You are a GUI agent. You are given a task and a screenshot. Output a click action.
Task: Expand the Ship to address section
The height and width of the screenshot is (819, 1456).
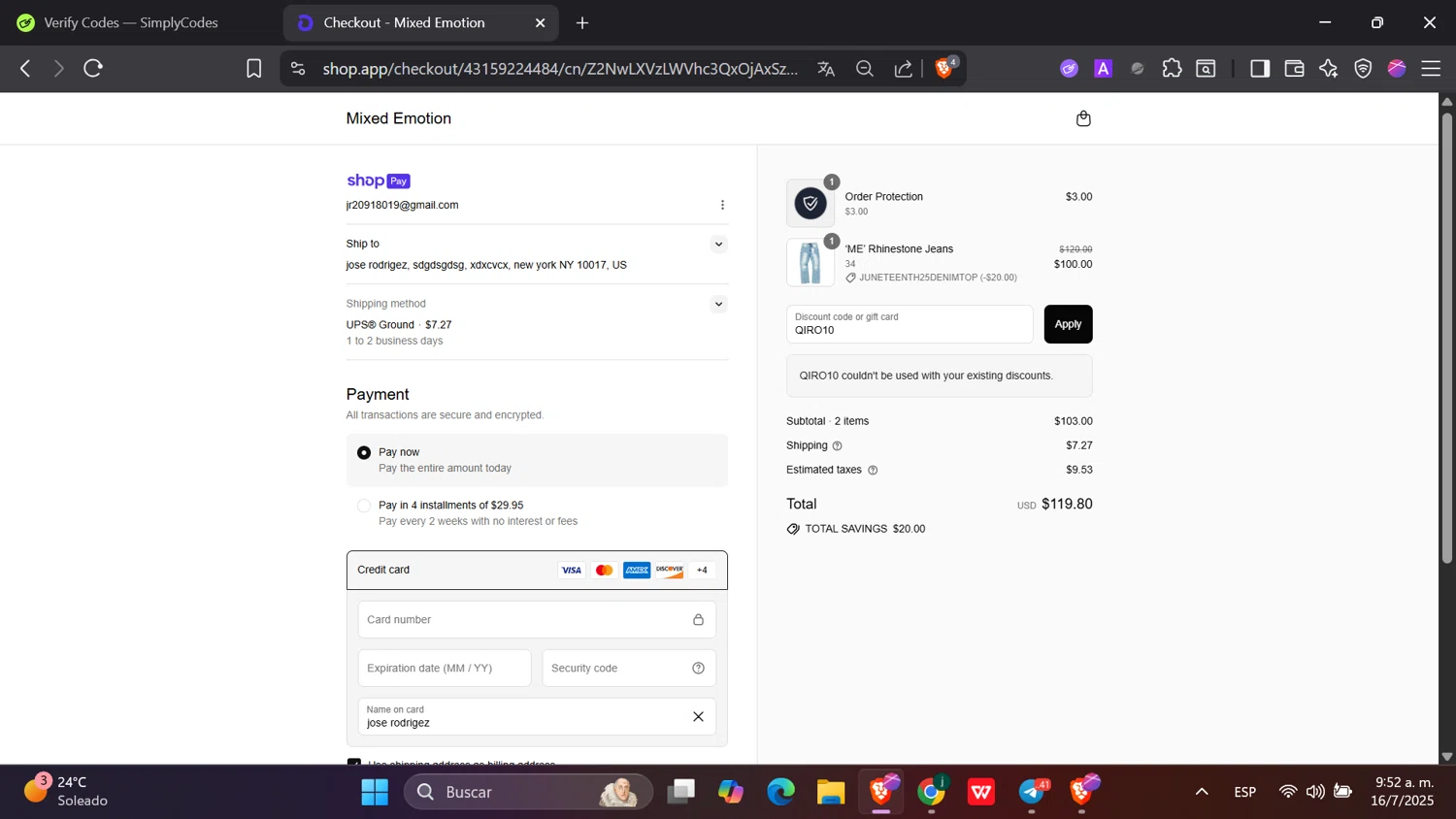tap(718, 244)
